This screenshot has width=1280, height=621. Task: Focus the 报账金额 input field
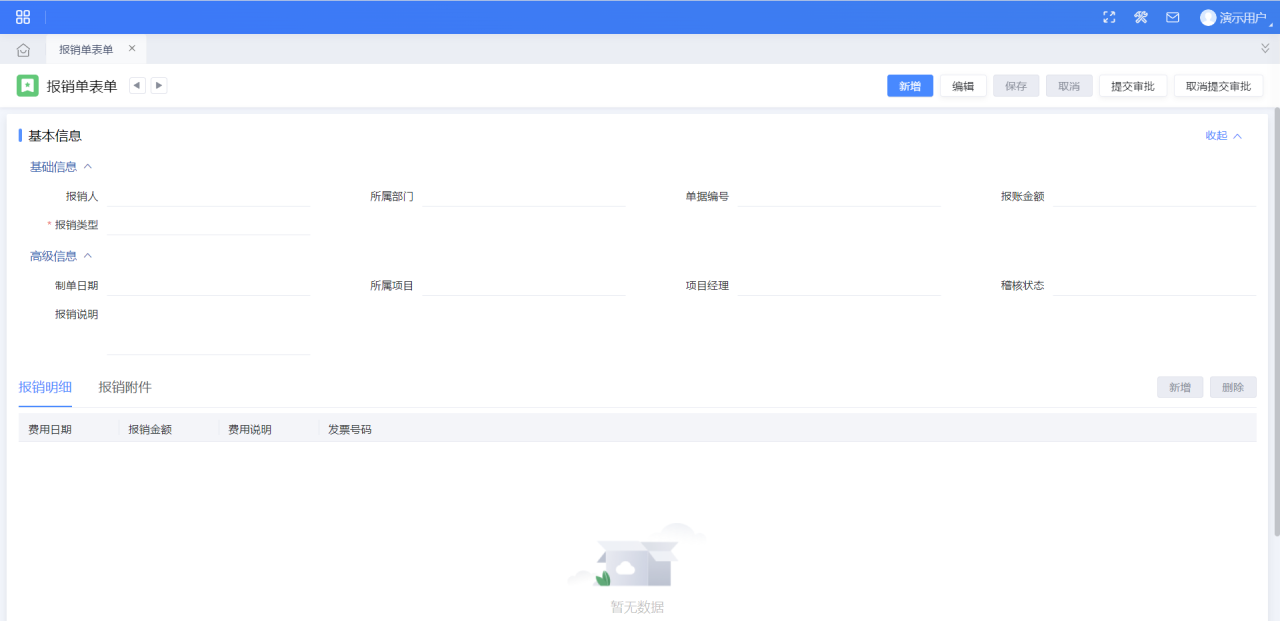click(x=1154, y=196)
